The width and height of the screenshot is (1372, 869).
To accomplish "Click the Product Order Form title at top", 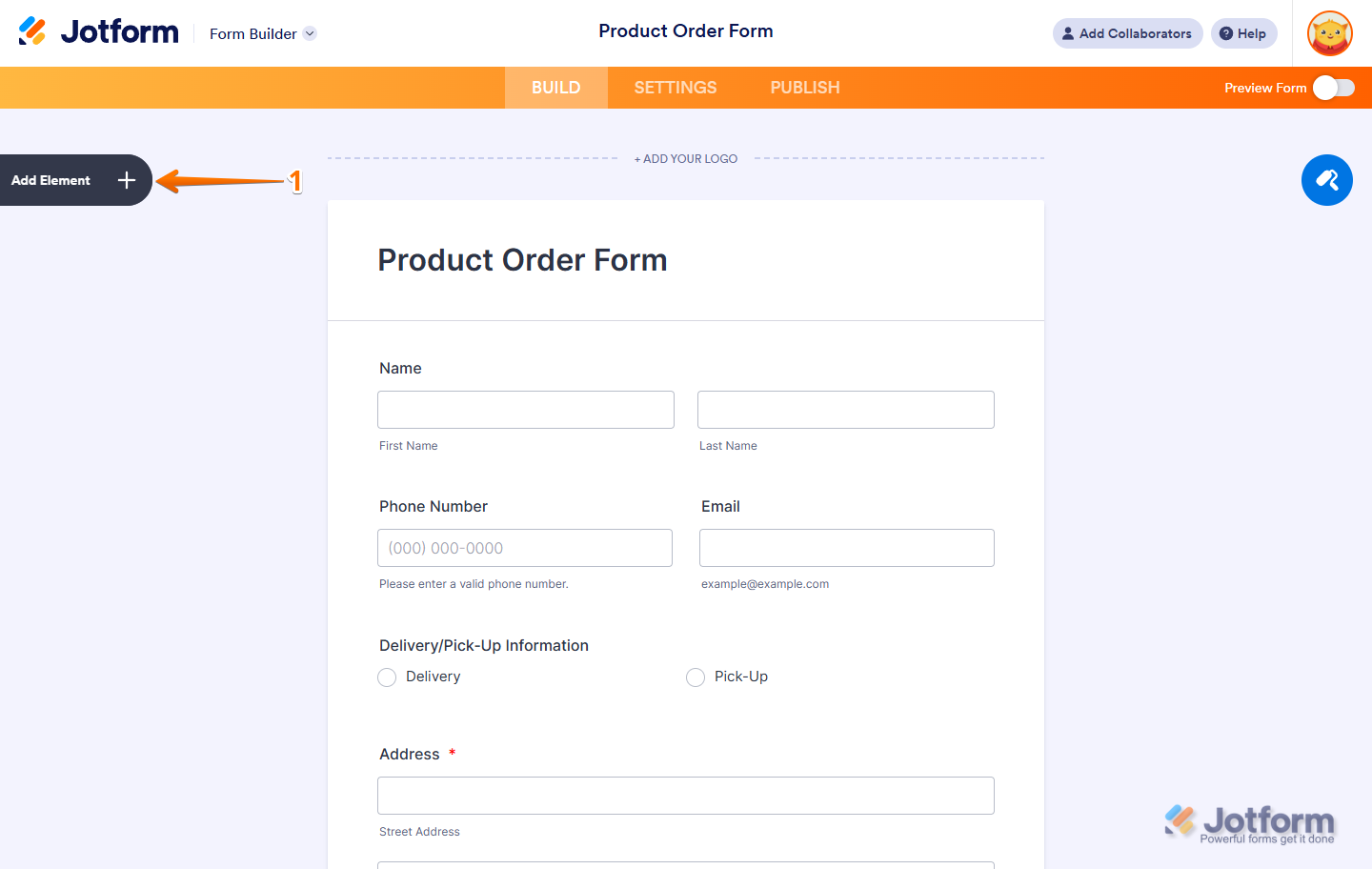I will [x=686, y=31].
